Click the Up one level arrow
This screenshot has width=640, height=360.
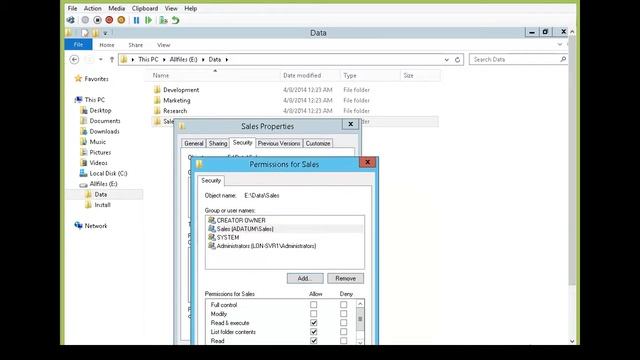pos(111,60)
